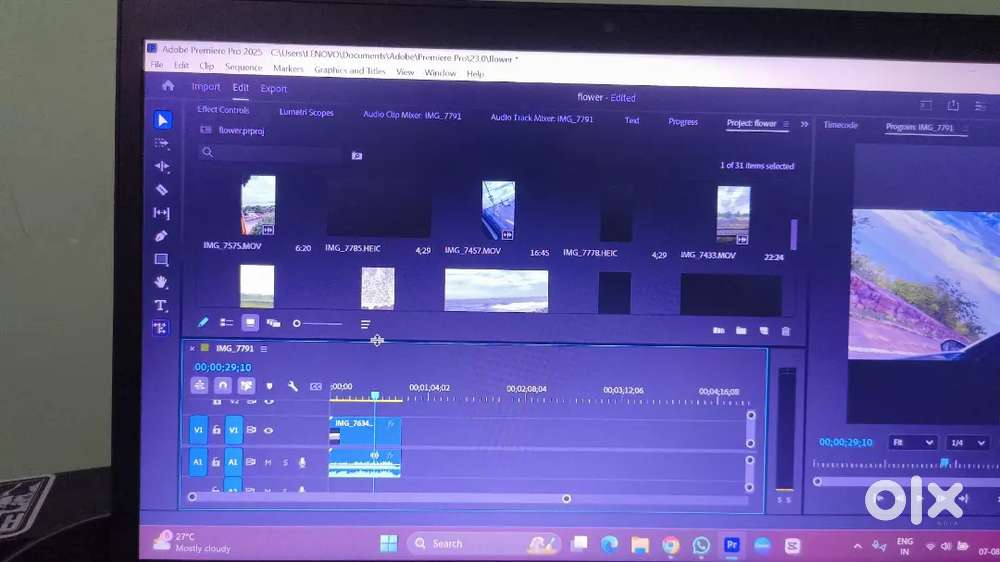Select the Type tool
This screenshot has height=562, width=1000.
pos(161,305)
